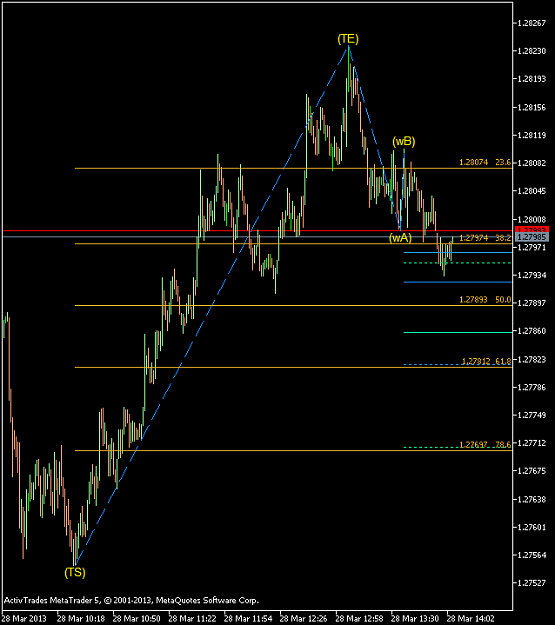Click the 28 Mar 11:54 time label
Screen dimensions: 555x625
click(x=248, y=619)
